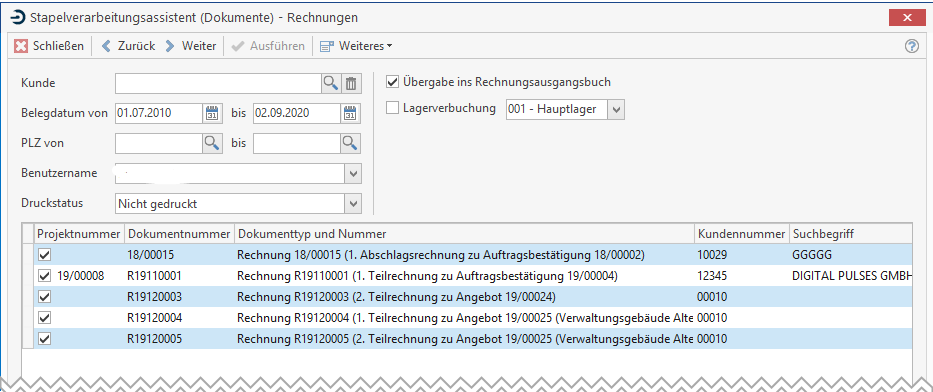Screen dimensions: 933x392
Task: Select Rechnung R19120005 description cell
Action: pos(465,339)
